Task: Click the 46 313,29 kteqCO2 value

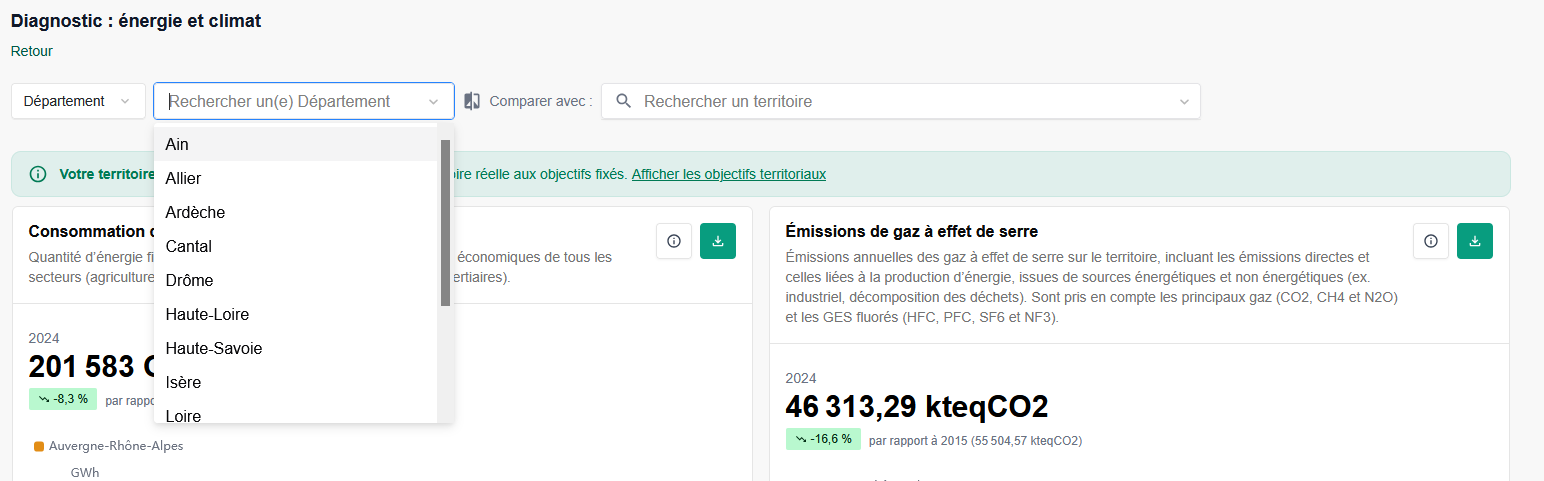Action: (917, 407)
